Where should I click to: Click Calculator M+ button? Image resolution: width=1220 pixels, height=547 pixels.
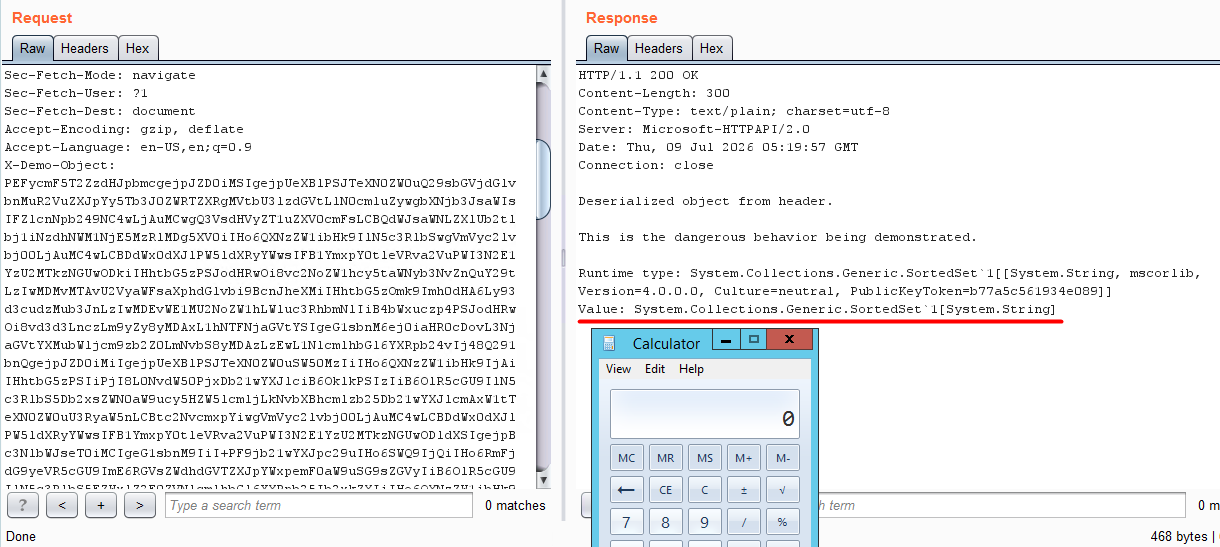click(743, 458)
